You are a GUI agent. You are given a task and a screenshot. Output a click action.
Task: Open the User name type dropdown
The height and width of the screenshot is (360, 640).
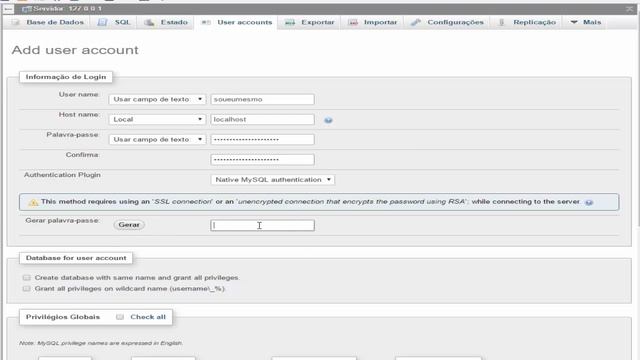[x=157, y=99]
